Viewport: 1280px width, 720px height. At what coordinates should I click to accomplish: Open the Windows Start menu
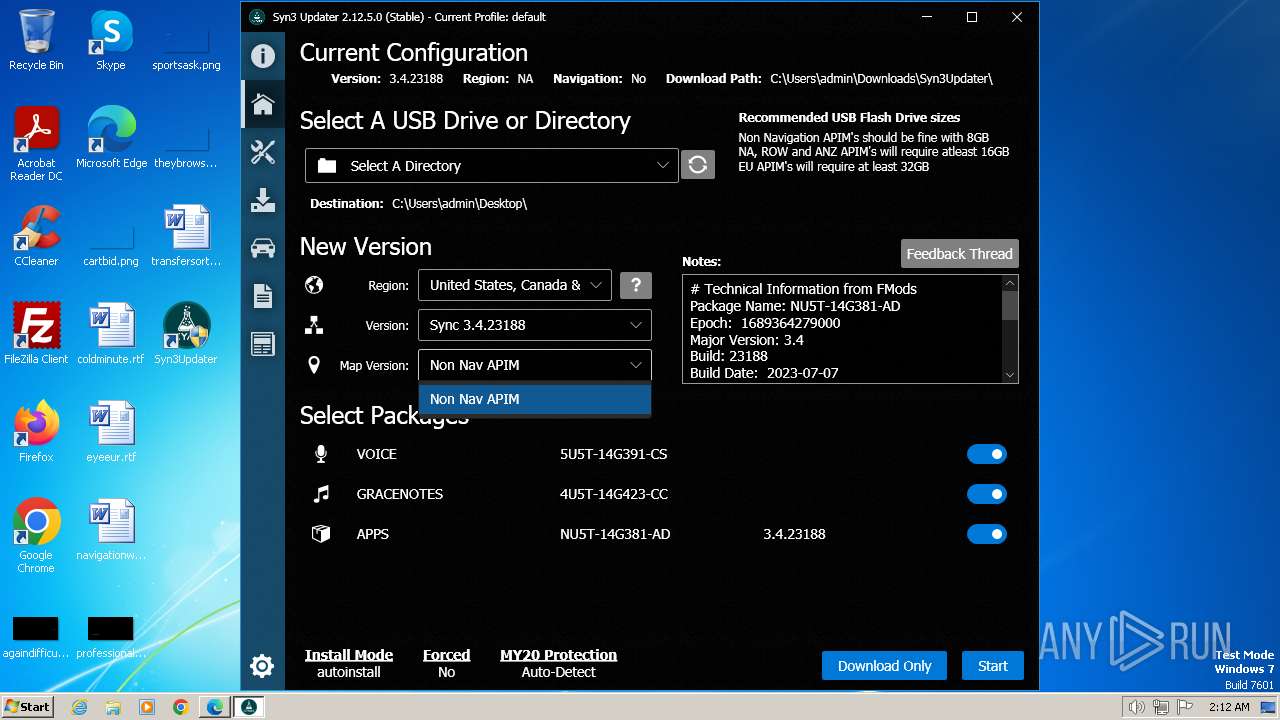tap(28, 706)
